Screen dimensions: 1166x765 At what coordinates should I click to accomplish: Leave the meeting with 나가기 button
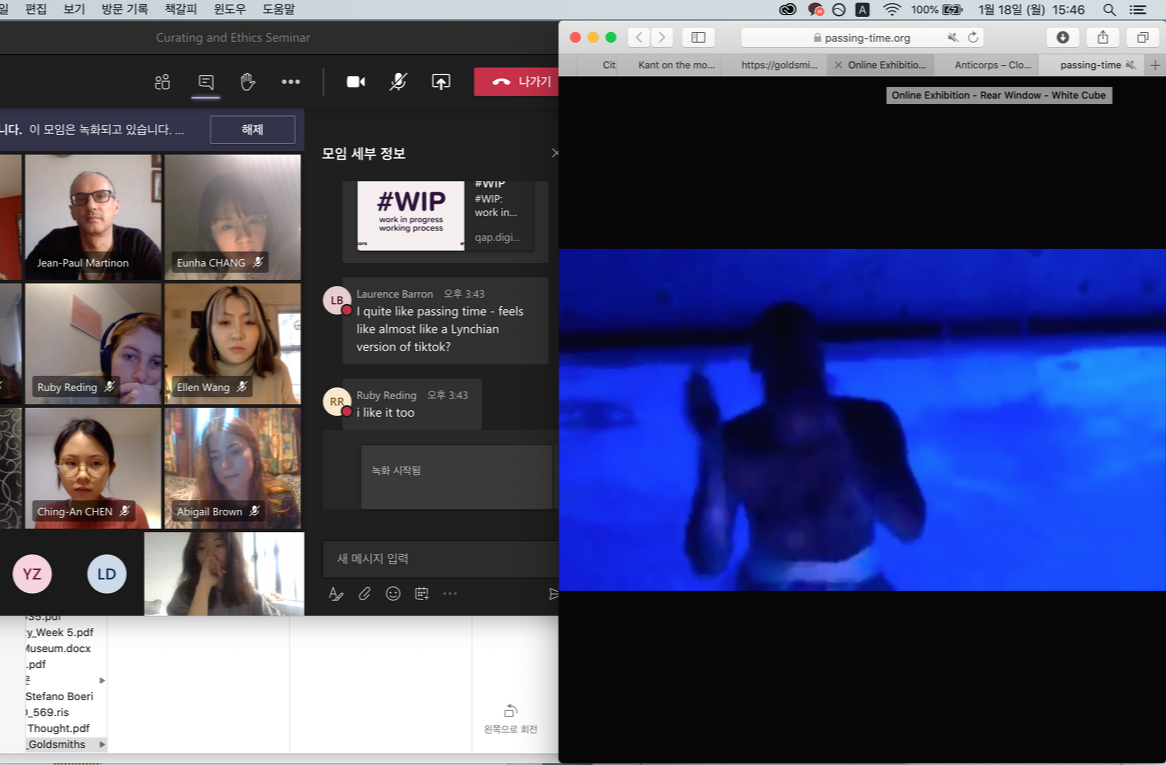pos(517,82)
